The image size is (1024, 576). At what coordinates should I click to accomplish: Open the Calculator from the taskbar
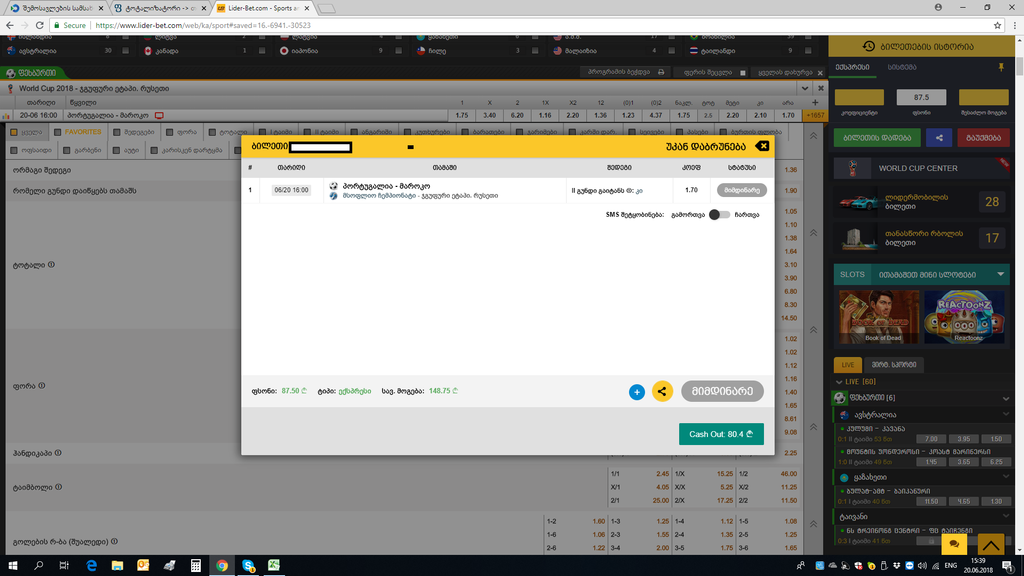(195, 565)
